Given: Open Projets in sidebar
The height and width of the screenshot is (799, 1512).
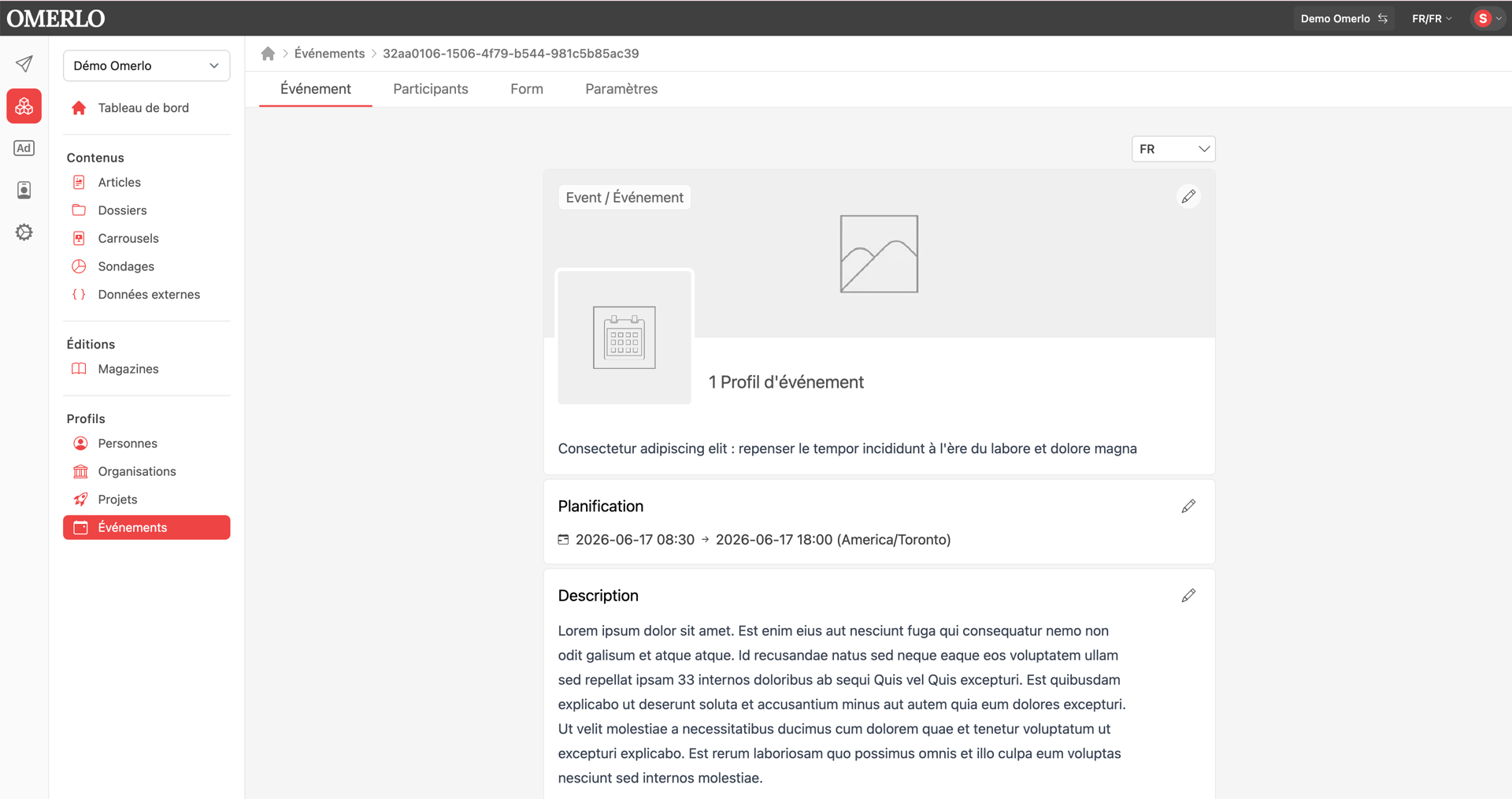Looking at the screenshot, I should [x=146, y=500].
